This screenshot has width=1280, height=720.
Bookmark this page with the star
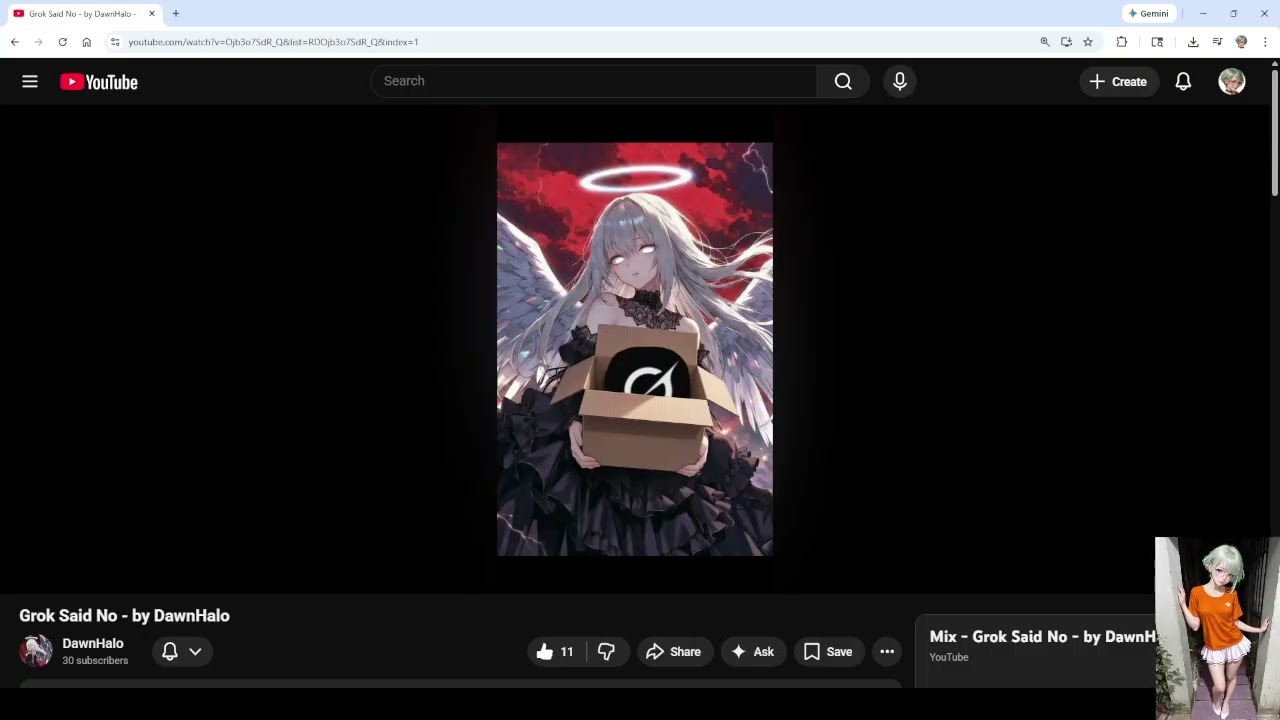pyautogui.click(x=1088, y=42)
